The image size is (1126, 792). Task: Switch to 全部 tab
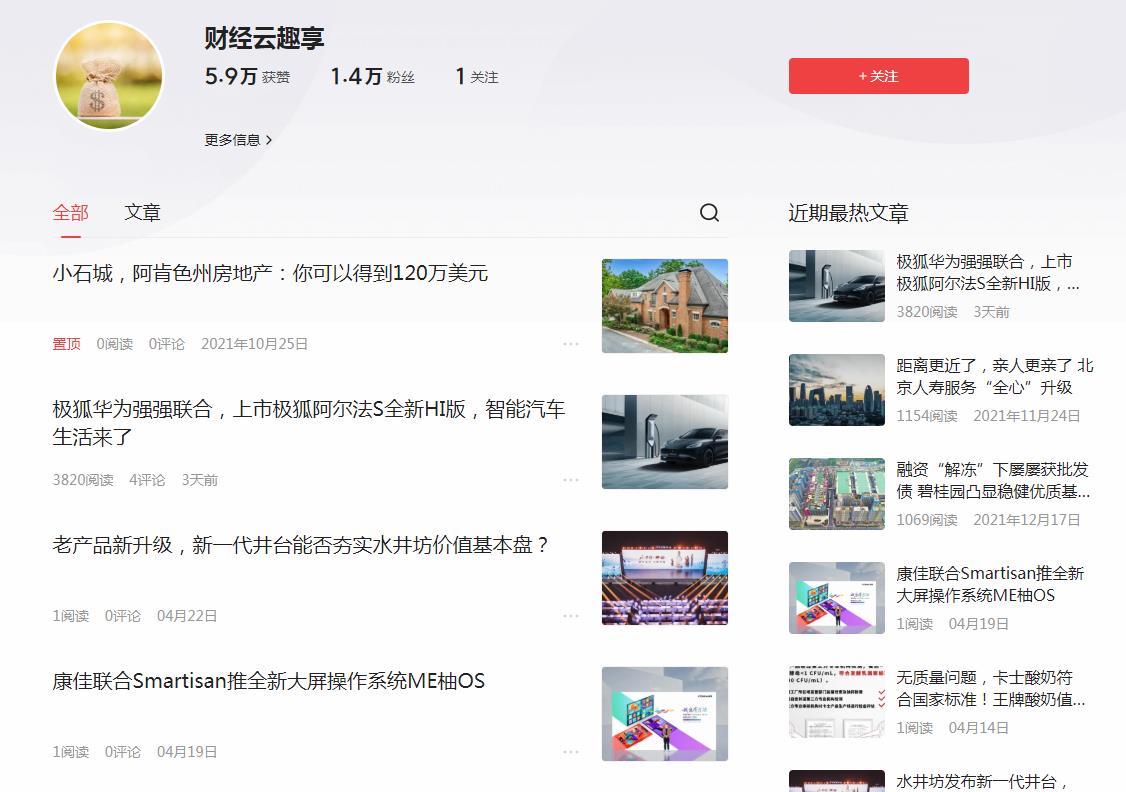click(x=70, y=213)
